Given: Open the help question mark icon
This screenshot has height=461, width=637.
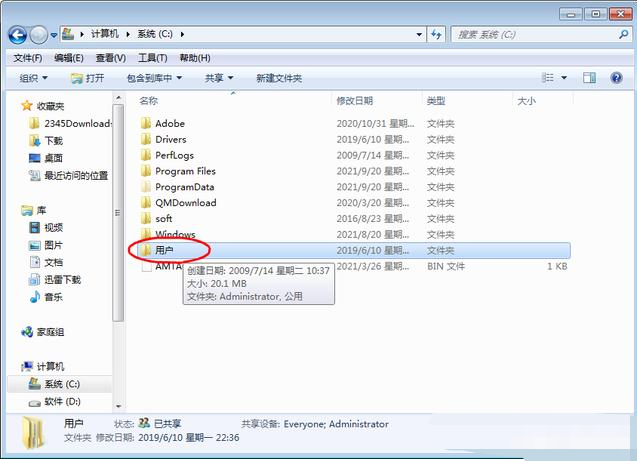Looking at the screenshot, I should (x=616, y=78).
